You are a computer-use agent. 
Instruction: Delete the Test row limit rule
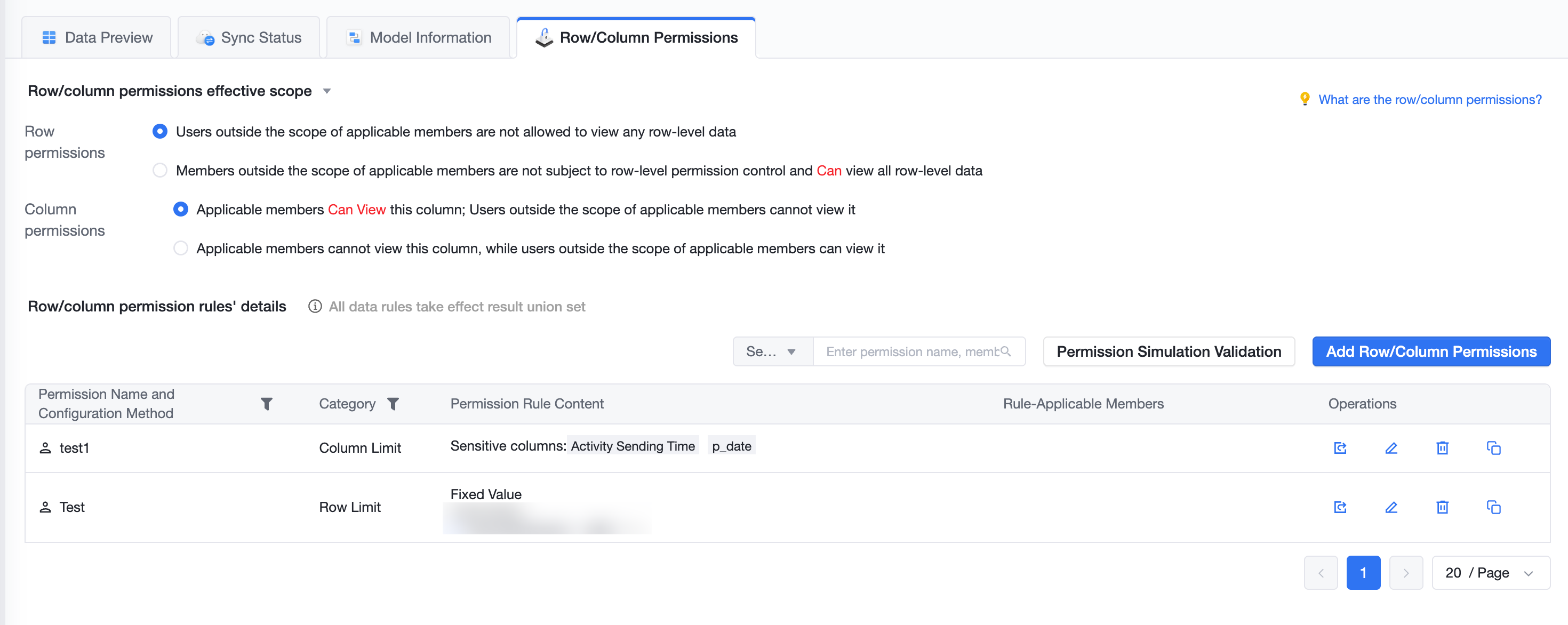[x=1442, y=507]
